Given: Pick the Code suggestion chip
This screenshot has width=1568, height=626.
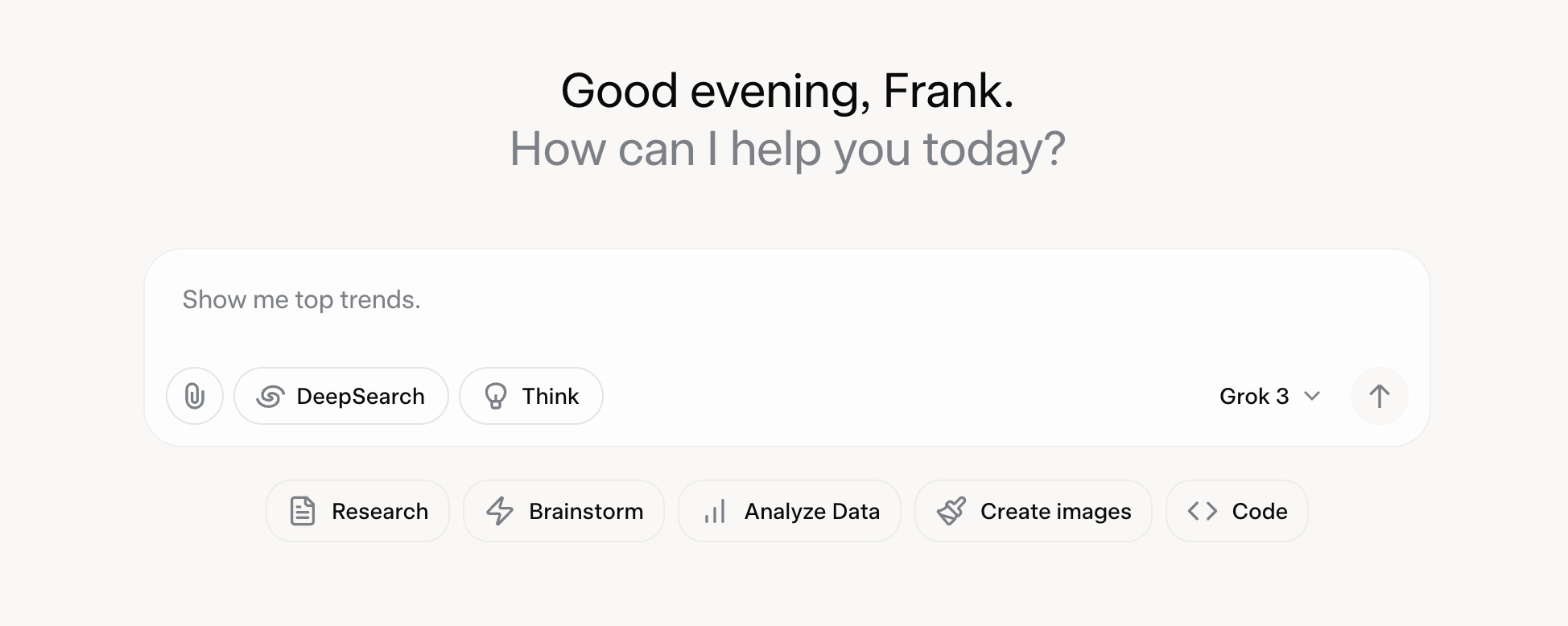Looking at the screenshot, I should tap(1237, 511).
